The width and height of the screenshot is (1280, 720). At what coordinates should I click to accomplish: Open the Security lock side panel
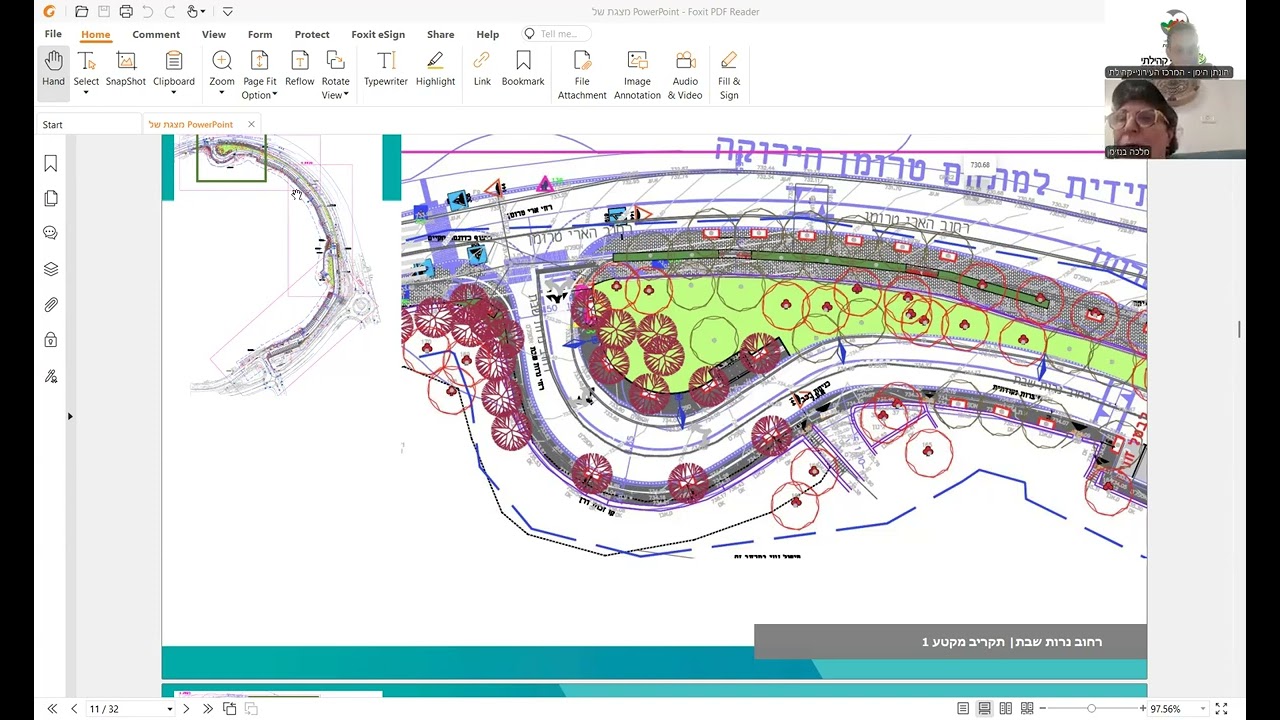(51, 340)
